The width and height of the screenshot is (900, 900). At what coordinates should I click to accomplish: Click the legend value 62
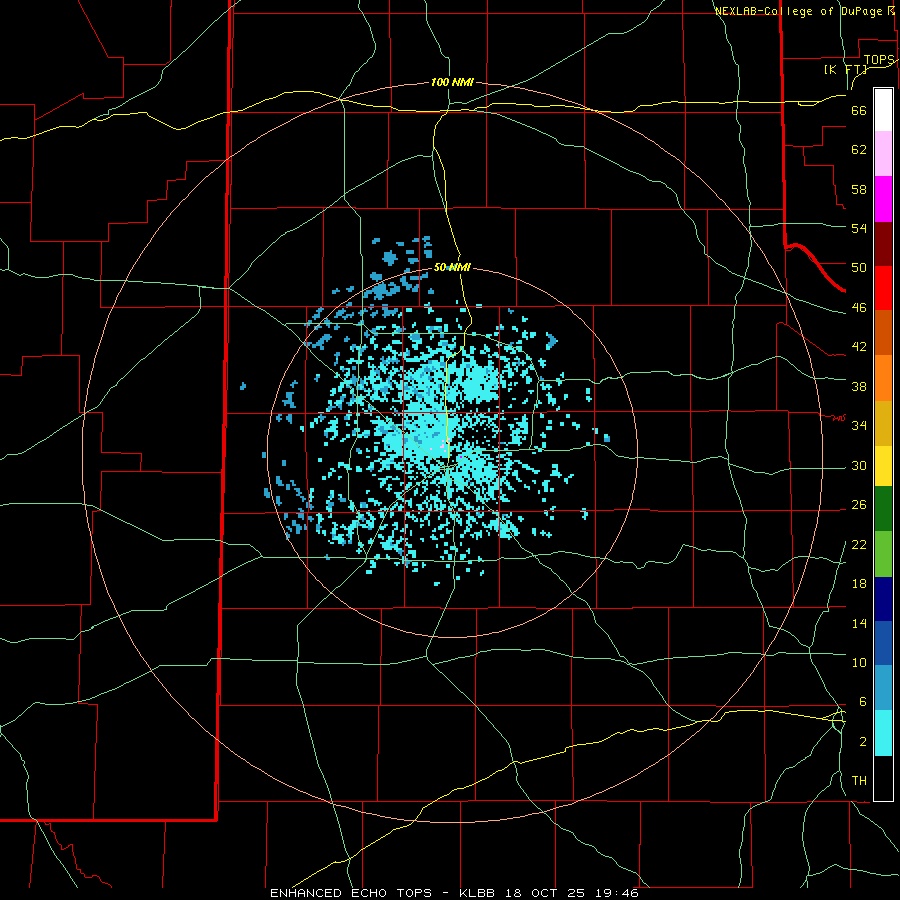[x=859, y=149]
